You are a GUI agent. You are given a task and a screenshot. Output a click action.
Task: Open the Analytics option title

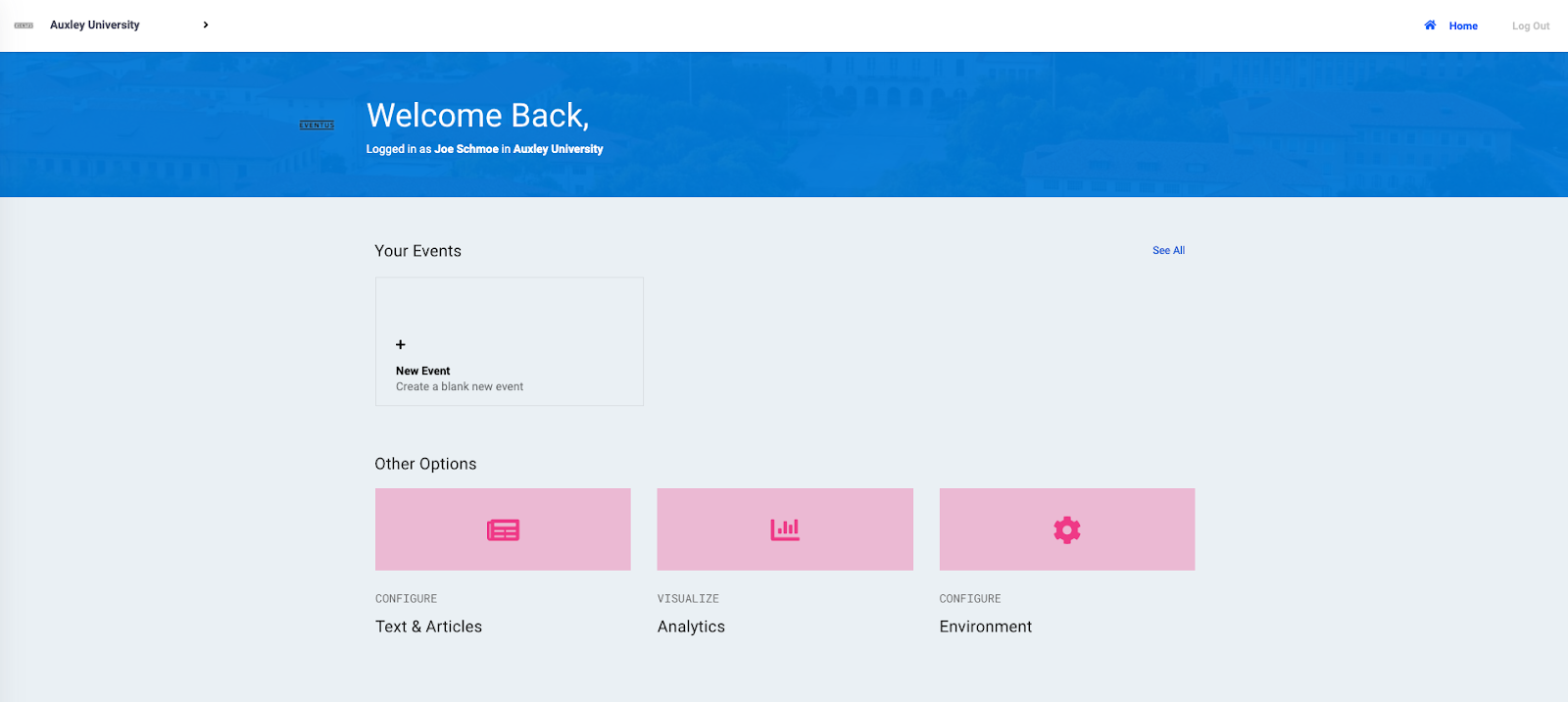(x=691, y=627)
